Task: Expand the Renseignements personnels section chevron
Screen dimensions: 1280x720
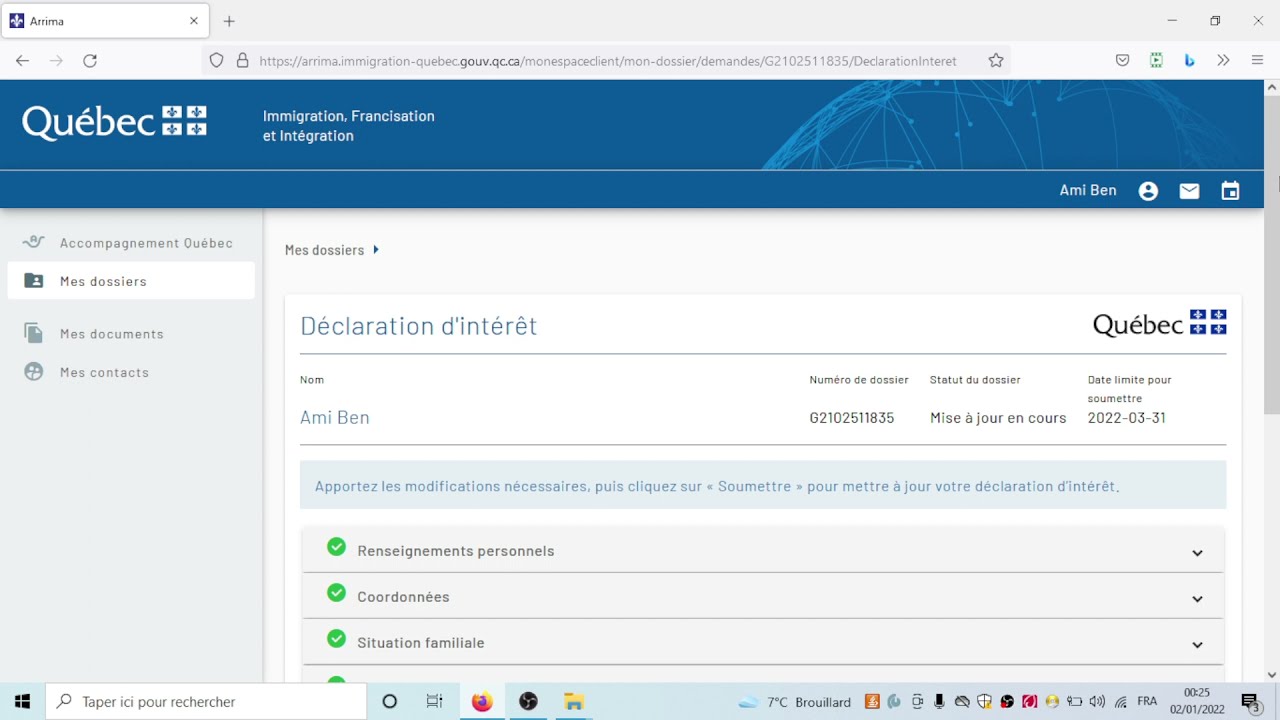Action: (x=1197, y=552)
